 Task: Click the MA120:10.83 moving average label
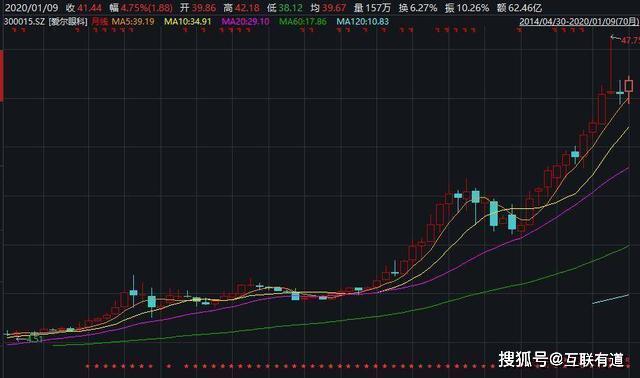coord(362,22)
